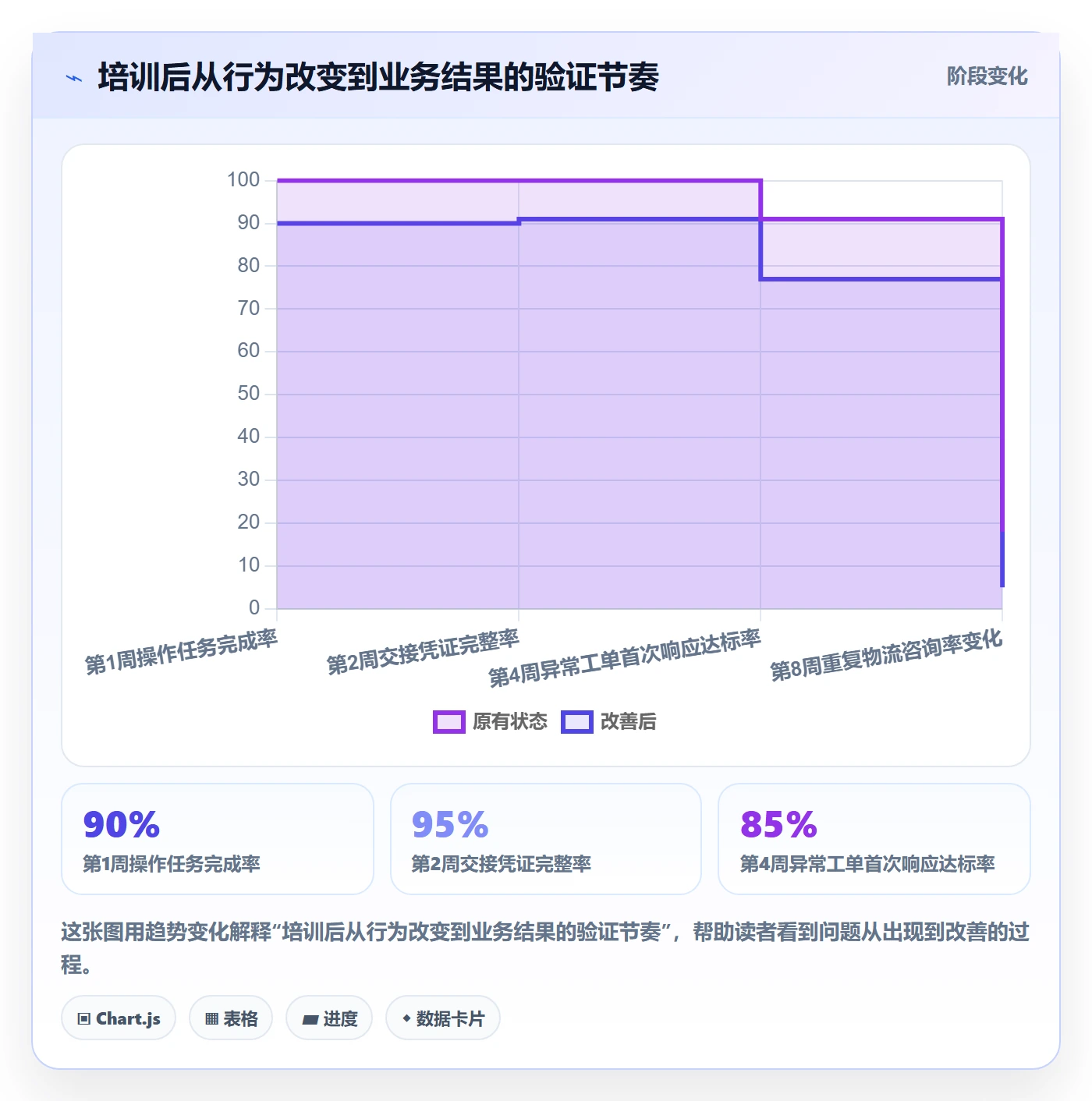The width and height of the screenshot is (1092, 1101).
Task: Click the card caption 第1周操作任务完成率
Action: click(x=172, y=864)
